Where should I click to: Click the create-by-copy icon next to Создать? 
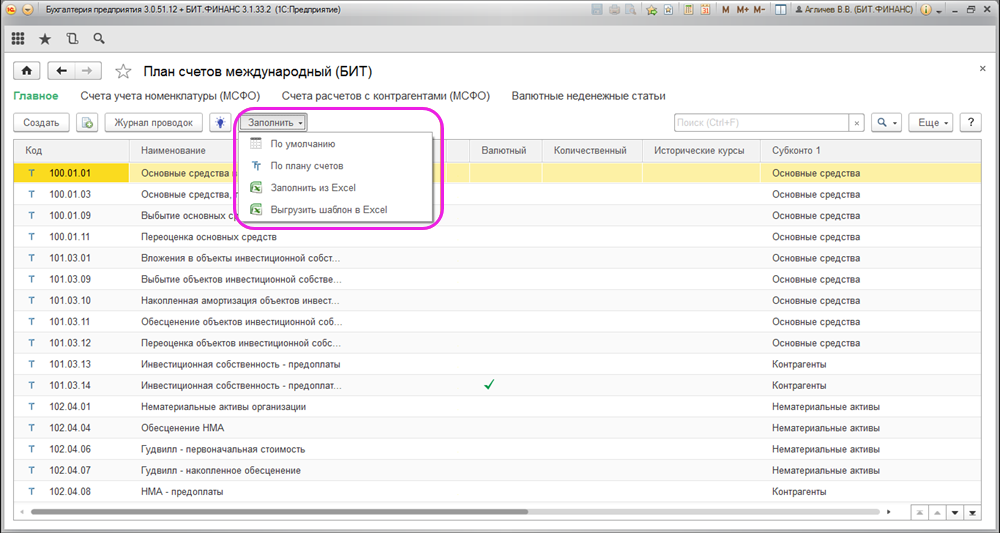point(88,122)
